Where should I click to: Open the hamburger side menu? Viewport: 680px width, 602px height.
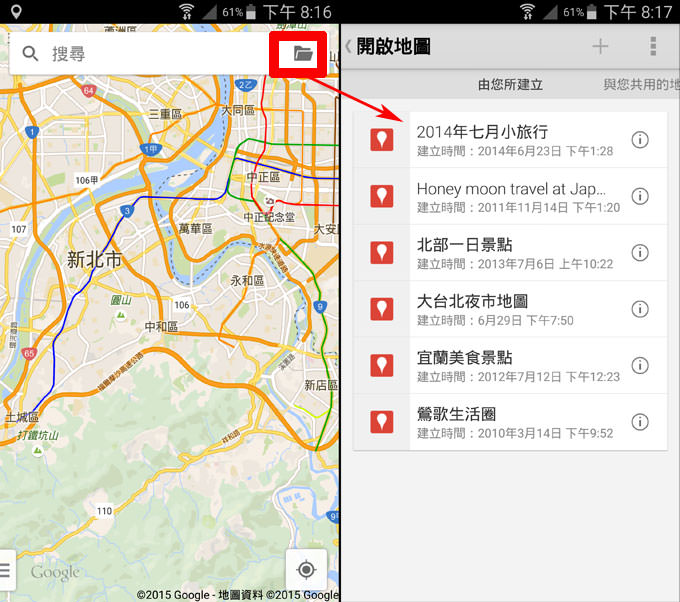tap(5, 570)
